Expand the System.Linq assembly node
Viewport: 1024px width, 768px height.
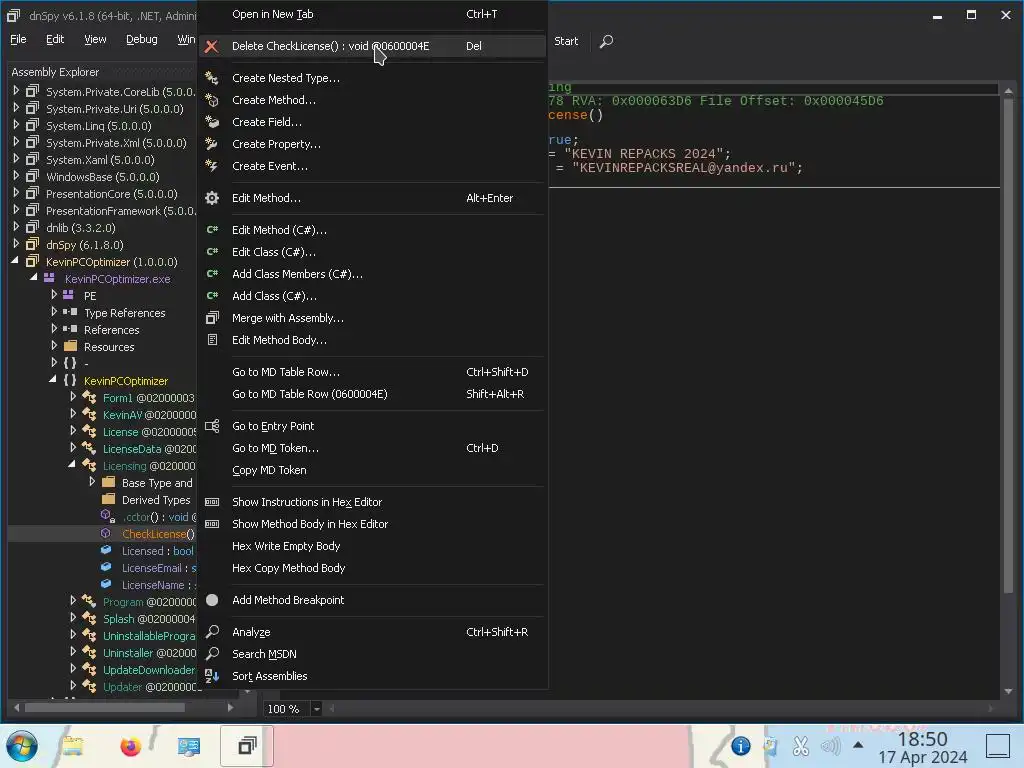pos(16,125)
